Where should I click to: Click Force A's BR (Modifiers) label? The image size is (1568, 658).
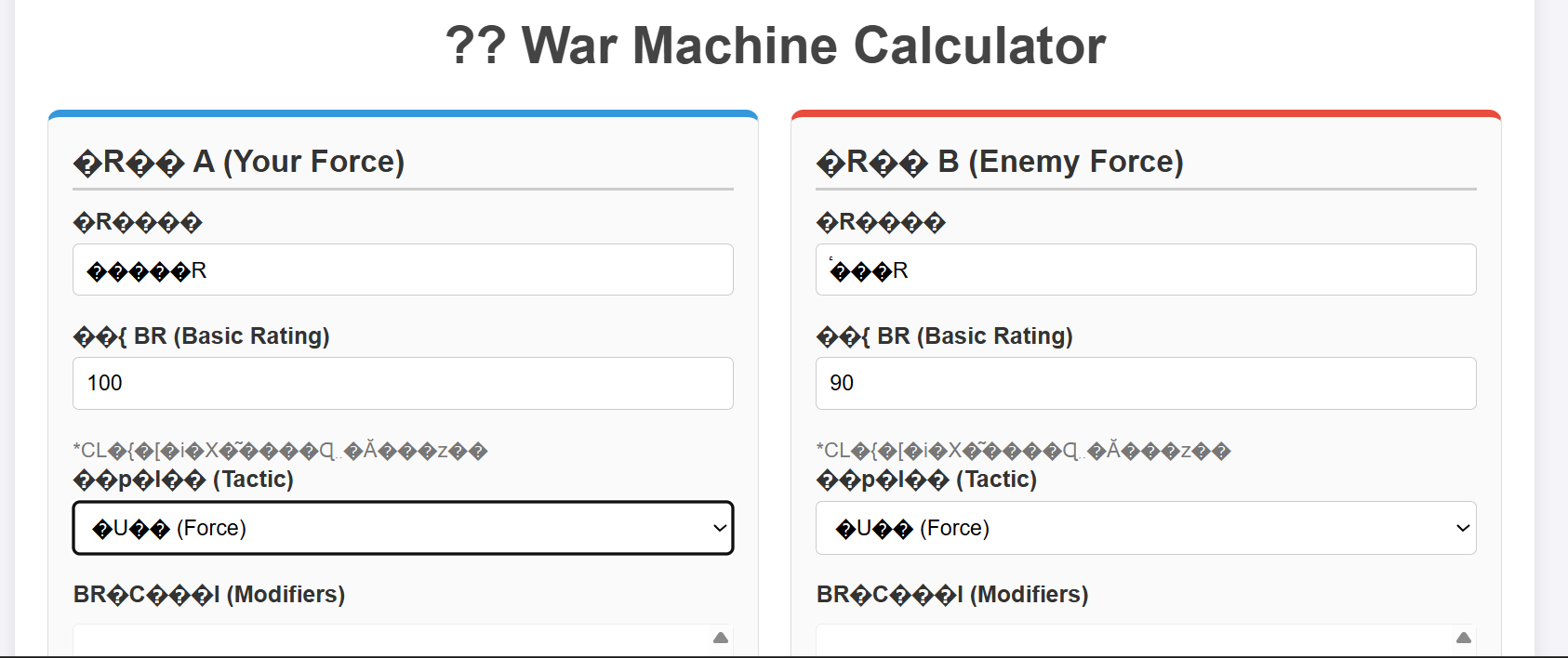tap(209, 595)
